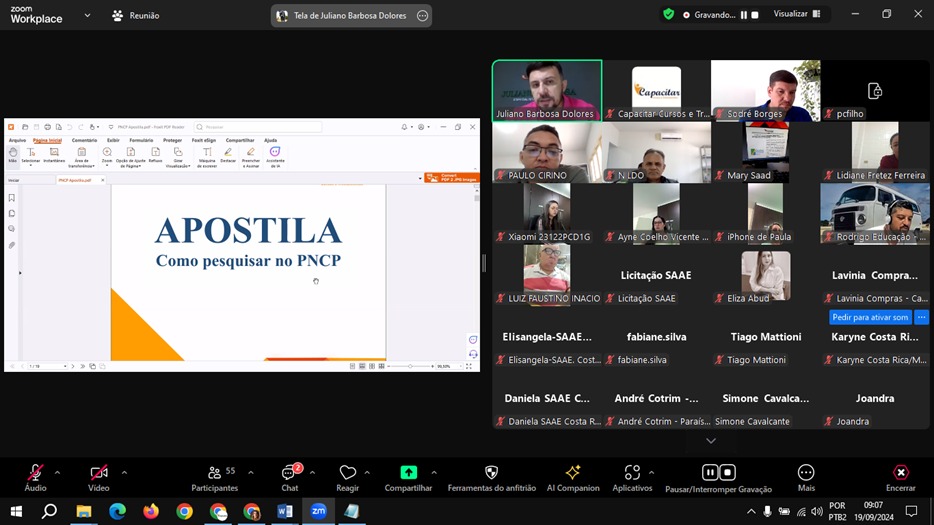Image resolution: width=934 pixels, height=525 pixels.
Task: Open Ferramentas do anfitrião shield icon
Action: [491, 473]
